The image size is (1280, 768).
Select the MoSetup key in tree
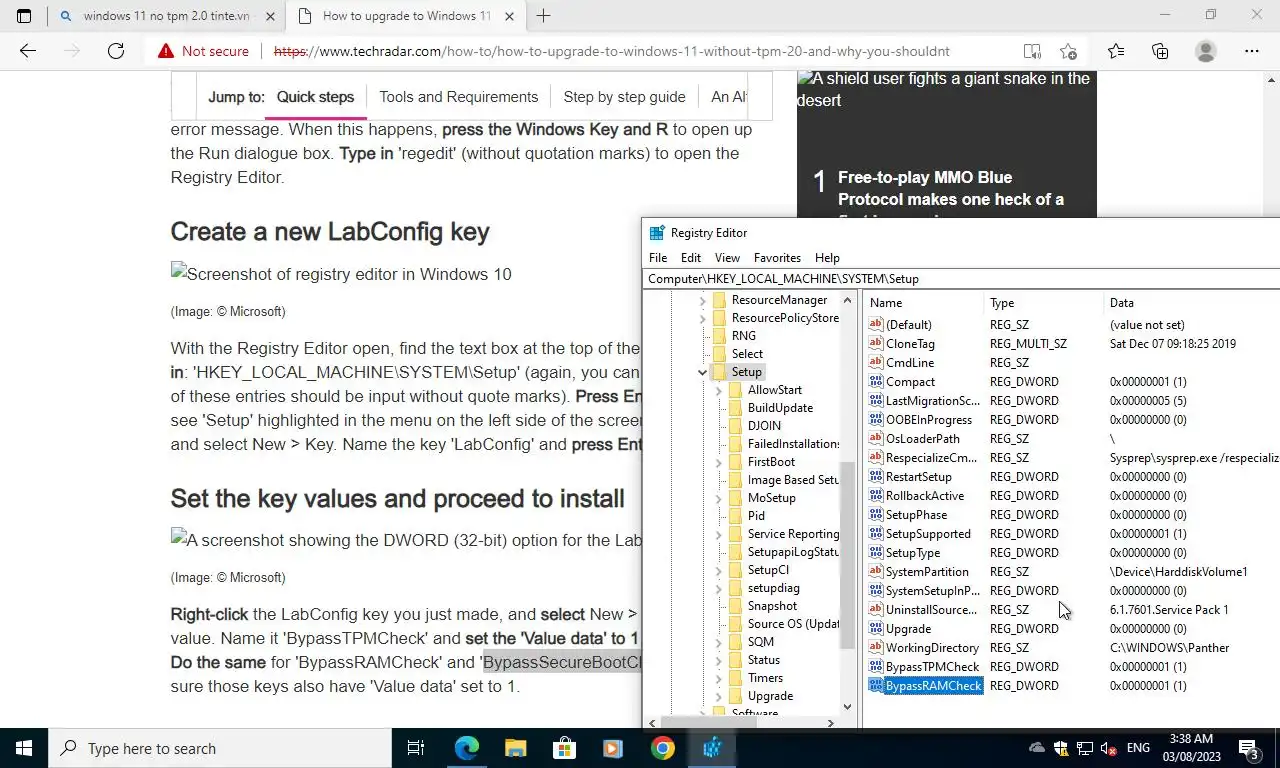tap(771, 498)
